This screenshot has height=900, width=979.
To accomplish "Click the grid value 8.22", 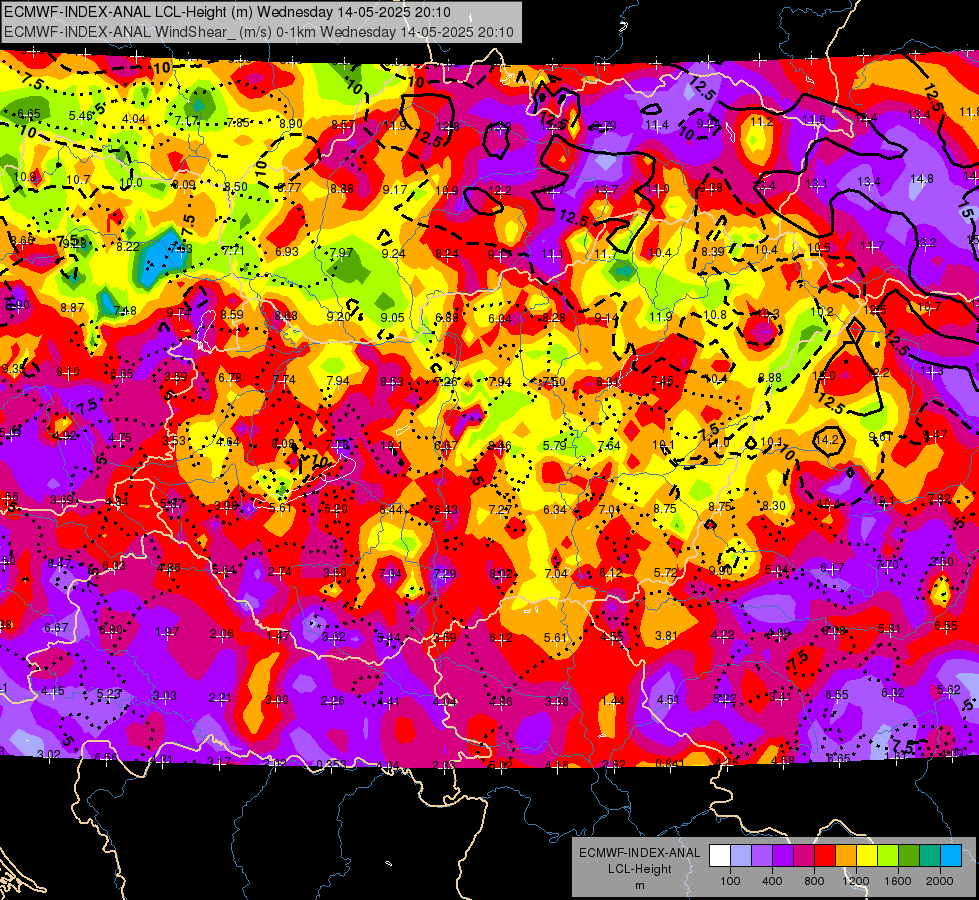I will coord(128,247).
